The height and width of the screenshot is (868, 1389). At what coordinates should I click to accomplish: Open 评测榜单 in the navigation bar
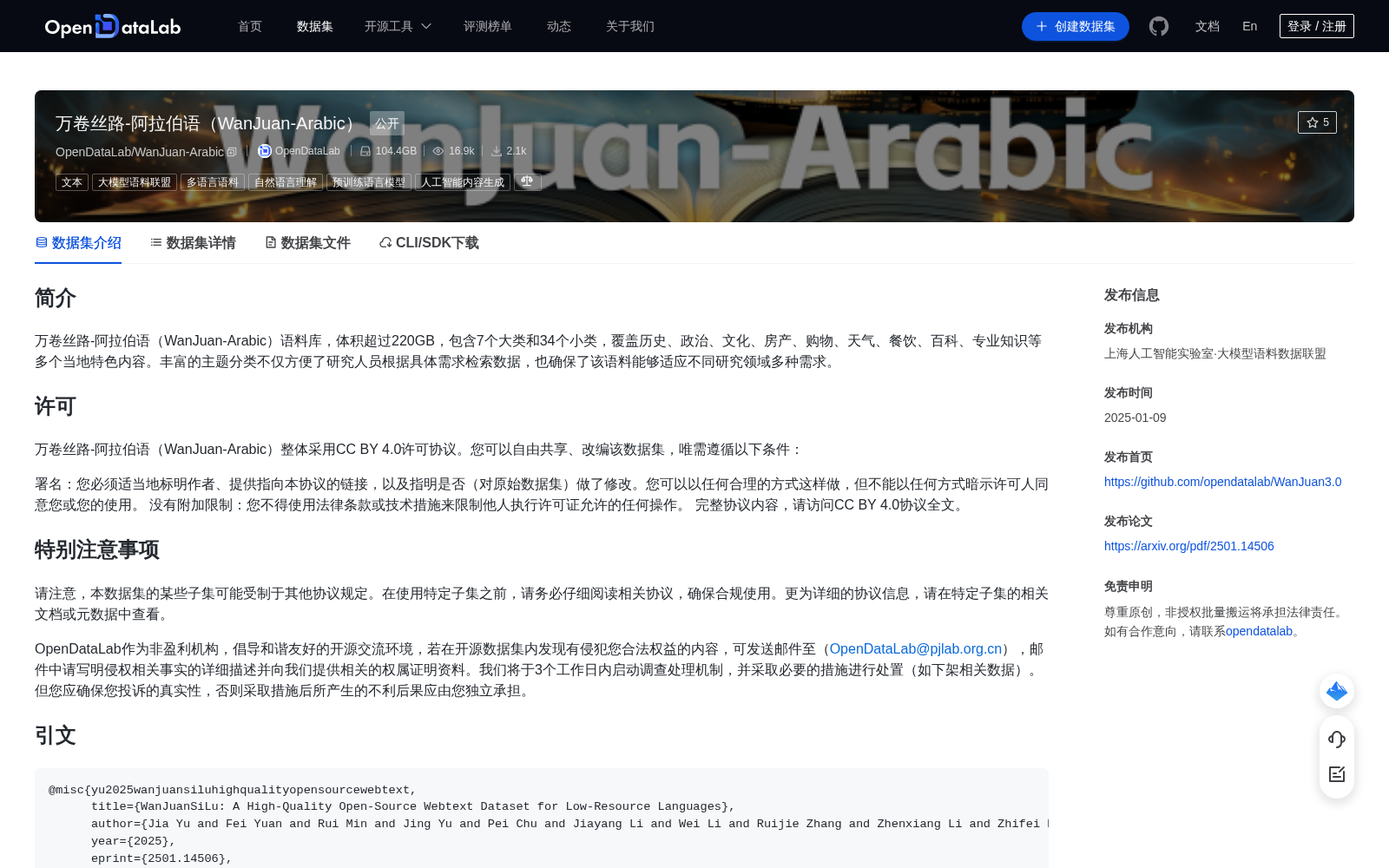pos(488,26)
